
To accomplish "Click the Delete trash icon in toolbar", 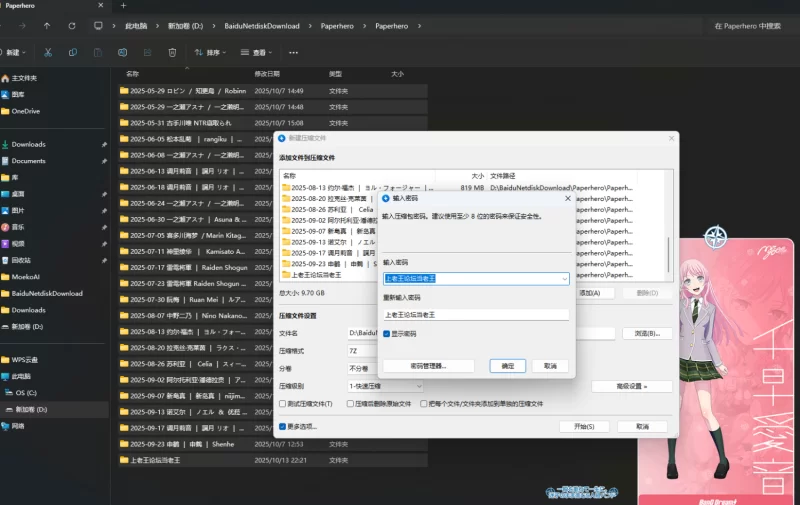I will pyautogui.click(x=172, y=52).
